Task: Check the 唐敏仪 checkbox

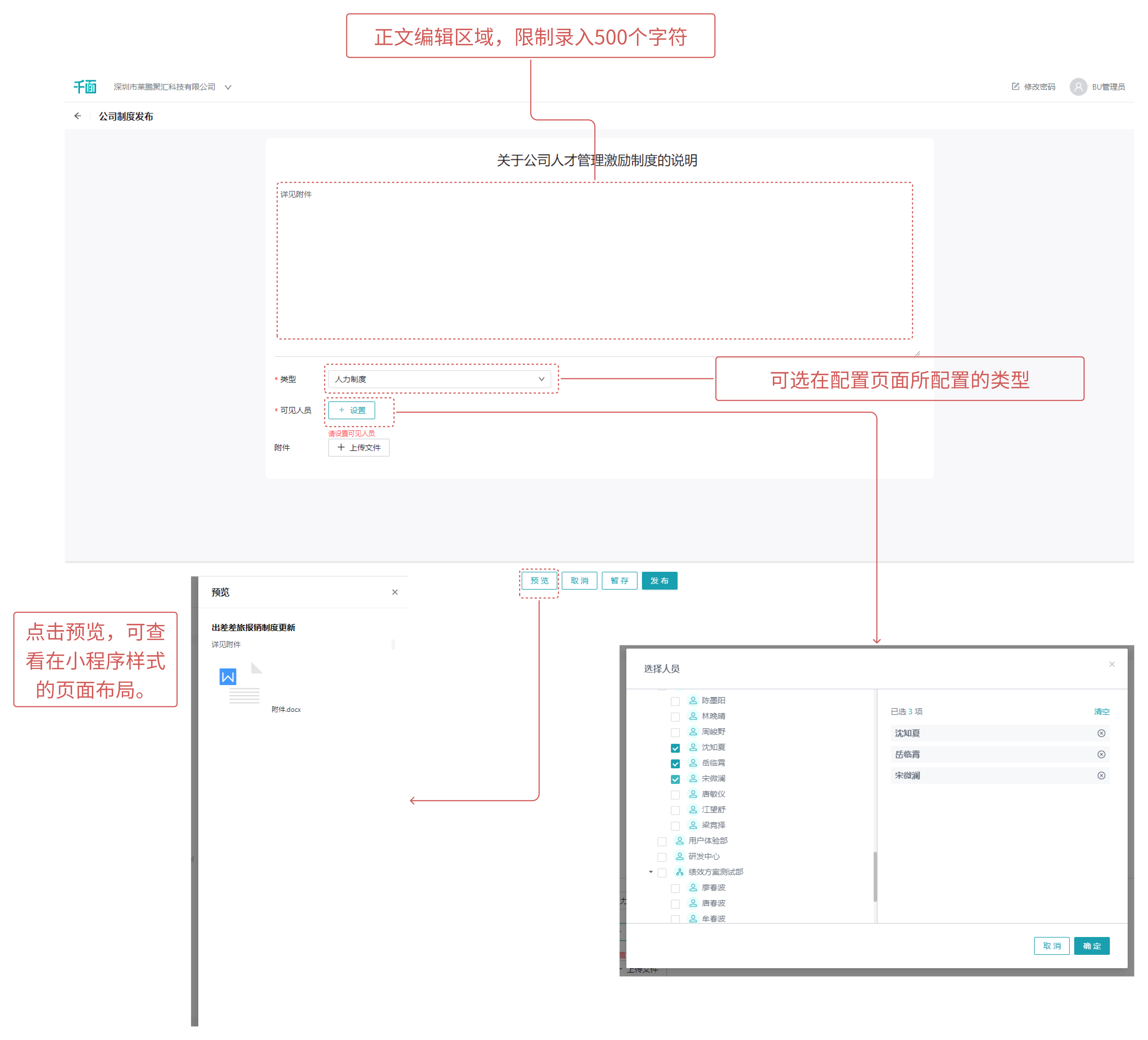Action: point(675,795)
